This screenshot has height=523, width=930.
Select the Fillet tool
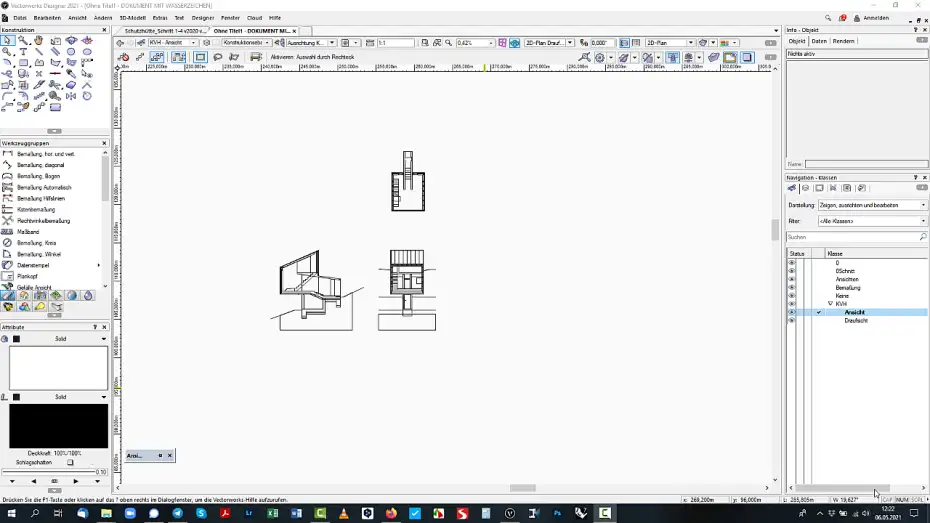pyautogui.click(x=7, y=96)
